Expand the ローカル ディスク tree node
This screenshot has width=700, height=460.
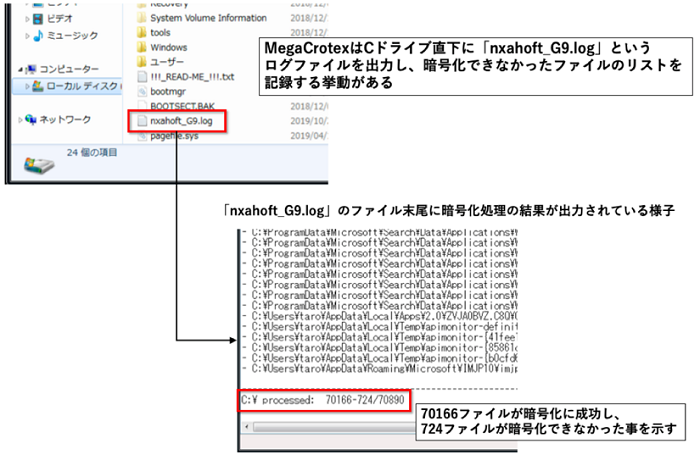pos(29,87)
